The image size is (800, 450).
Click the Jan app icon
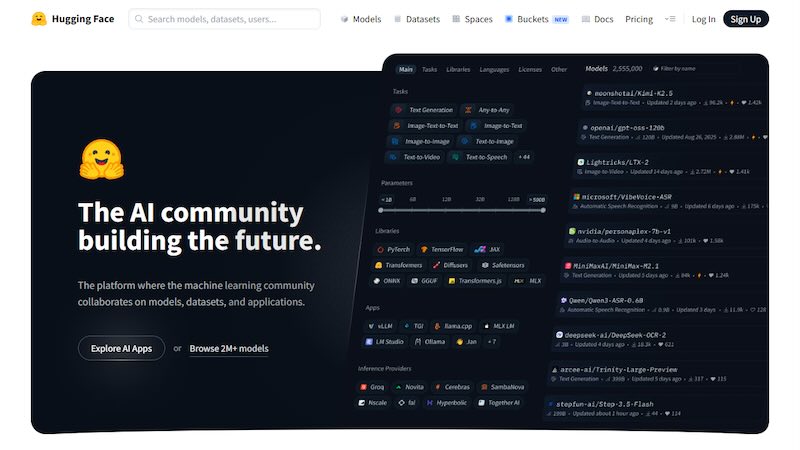click(x=460, y=342)
